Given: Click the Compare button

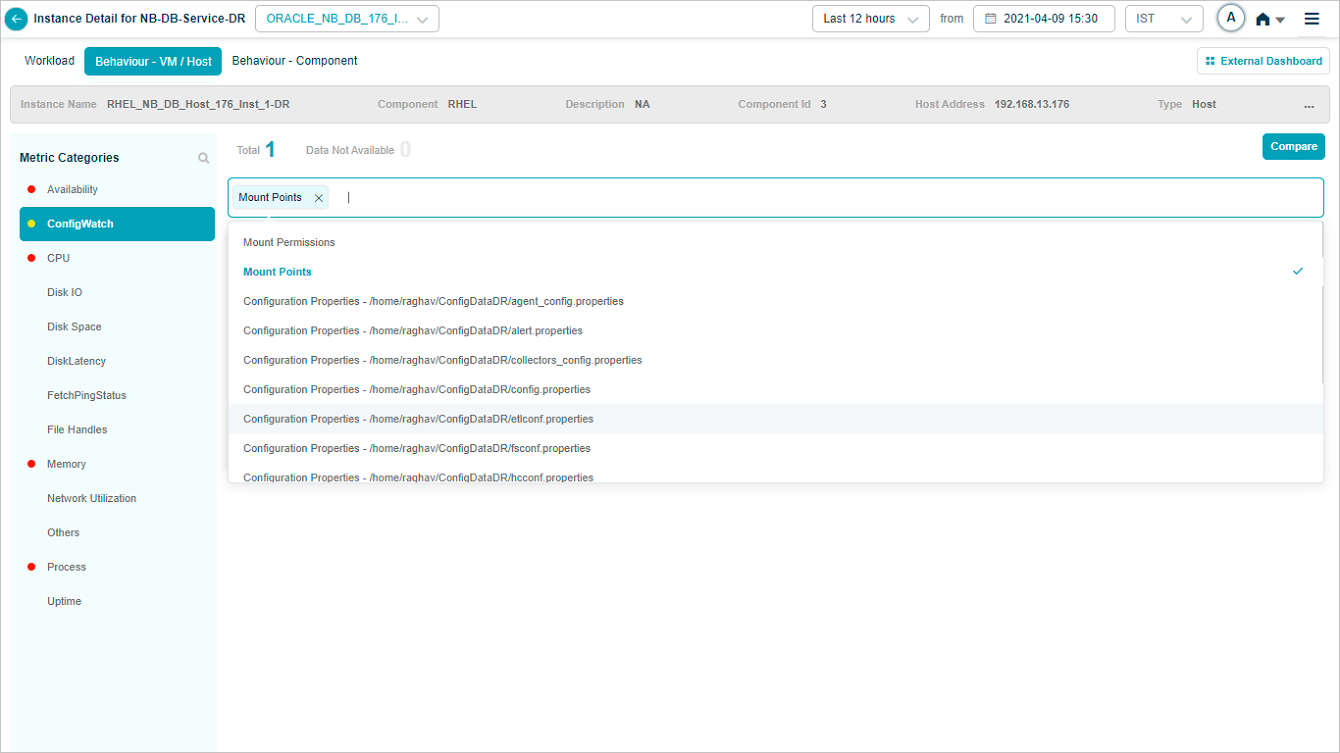Looking at the screenshot, I should (x=1293, y=147).
